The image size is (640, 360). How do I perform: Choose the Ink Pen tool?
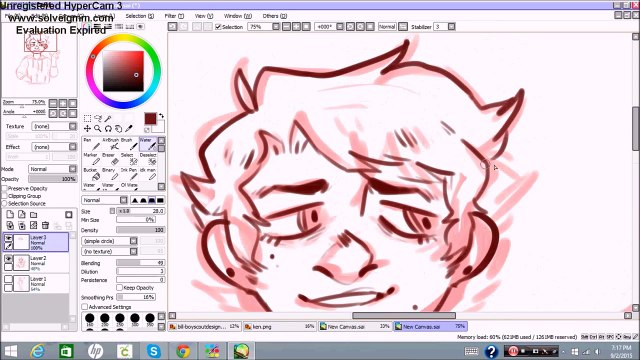pyautogui.click(x=129, y=174)
